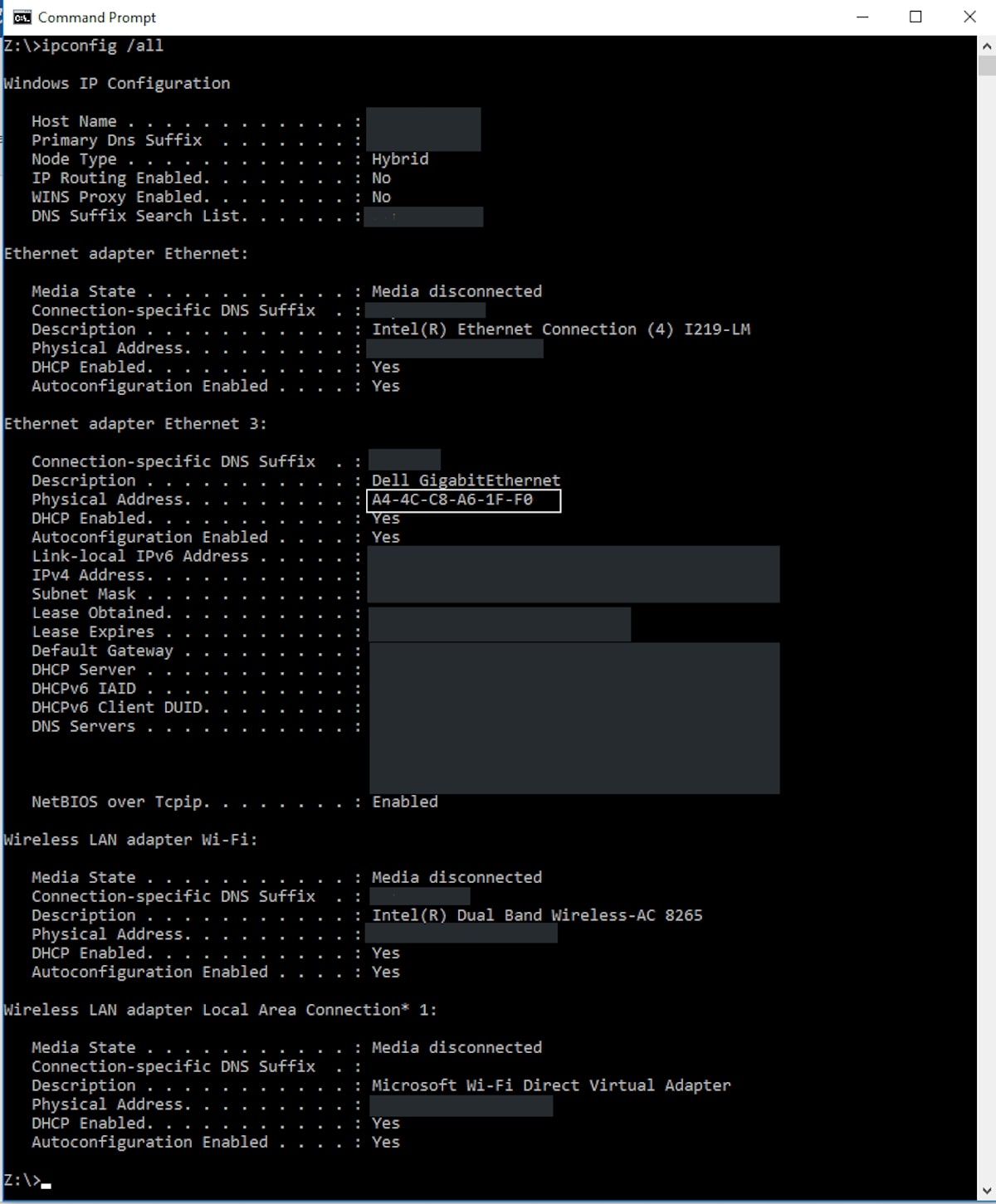Click the "Dell GigabitEthernet" description text
Screen dimensions: 996x1204
coord(466,480)
